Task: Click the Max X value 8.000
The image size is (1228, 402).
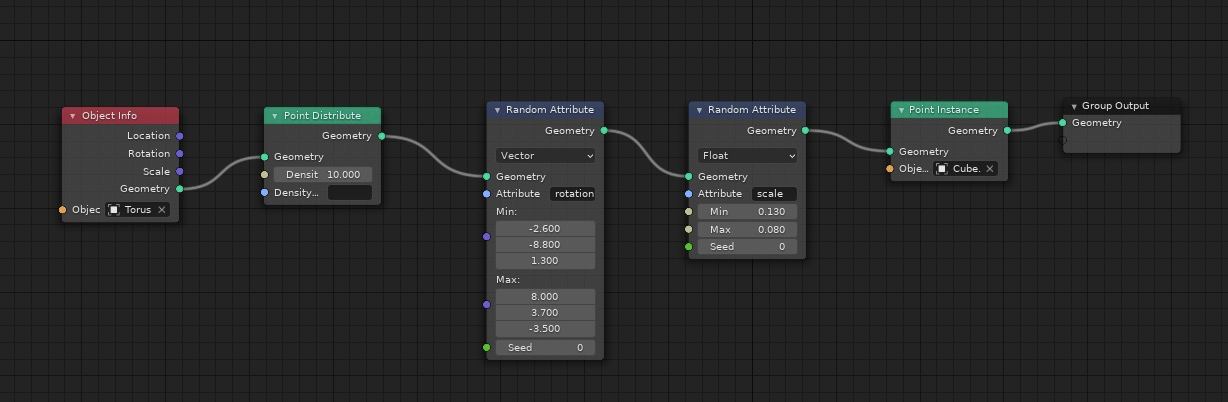Action: coord(545,297)
